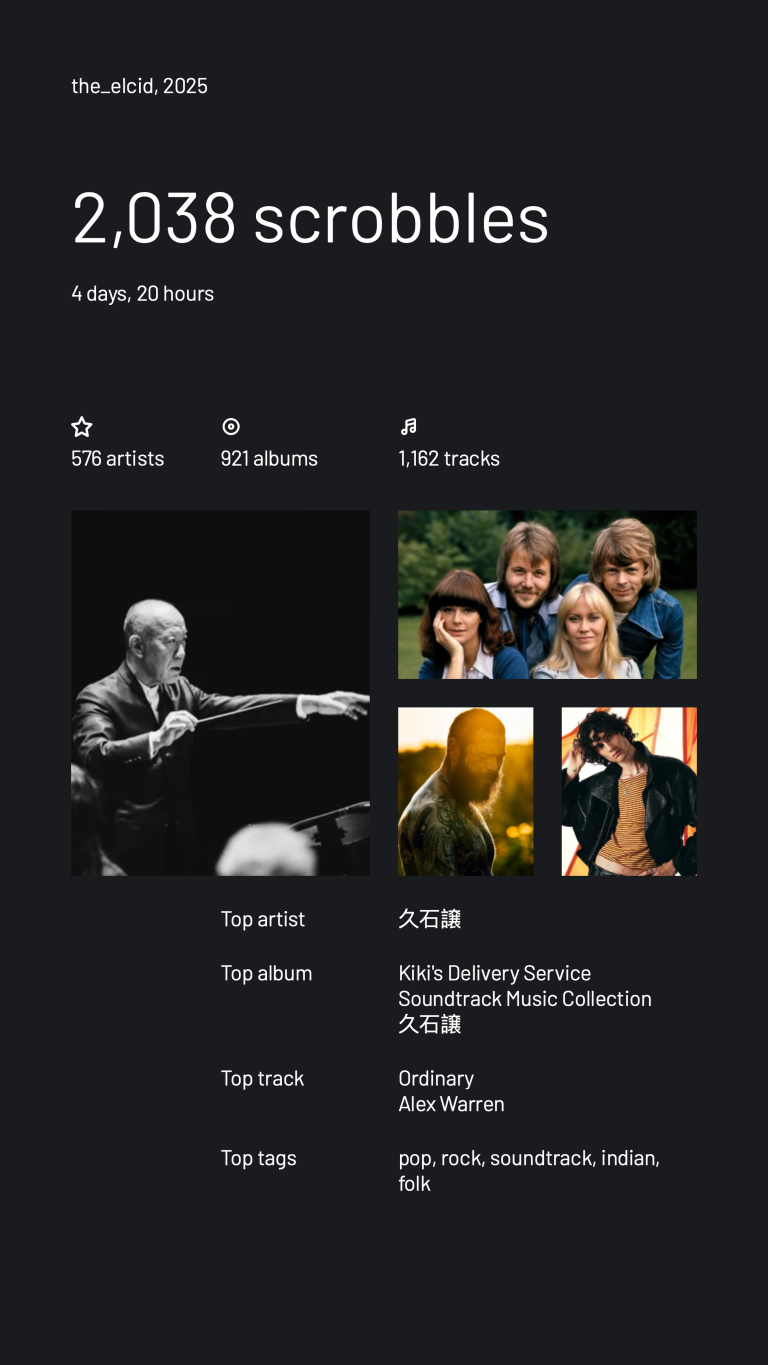Viewport: 768px width, 1365px height.
Task: Open Kiki's Delivery Service Soundtrack album
Action: pos(524,986)
